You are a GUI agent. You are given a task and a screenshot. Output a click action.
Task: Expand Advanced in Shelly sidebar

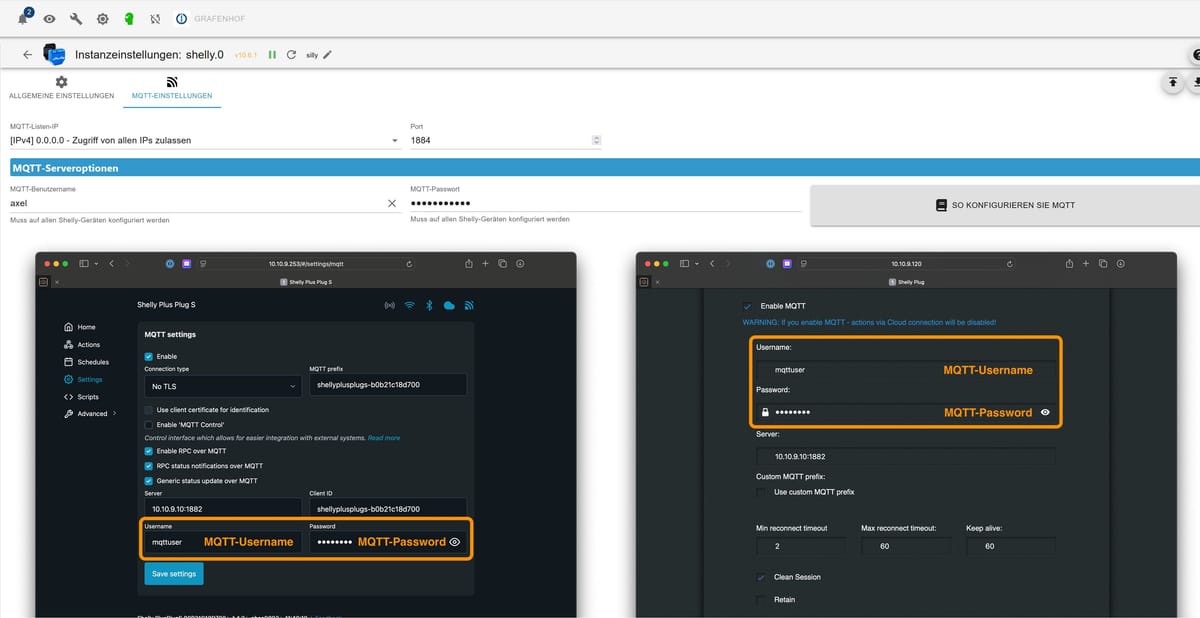91,413
